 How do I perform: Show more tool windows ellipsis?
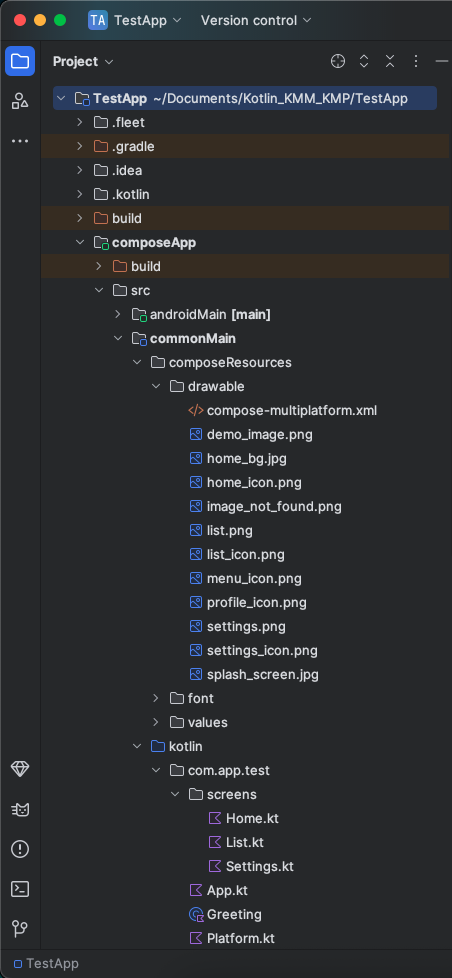pos(20,141)
